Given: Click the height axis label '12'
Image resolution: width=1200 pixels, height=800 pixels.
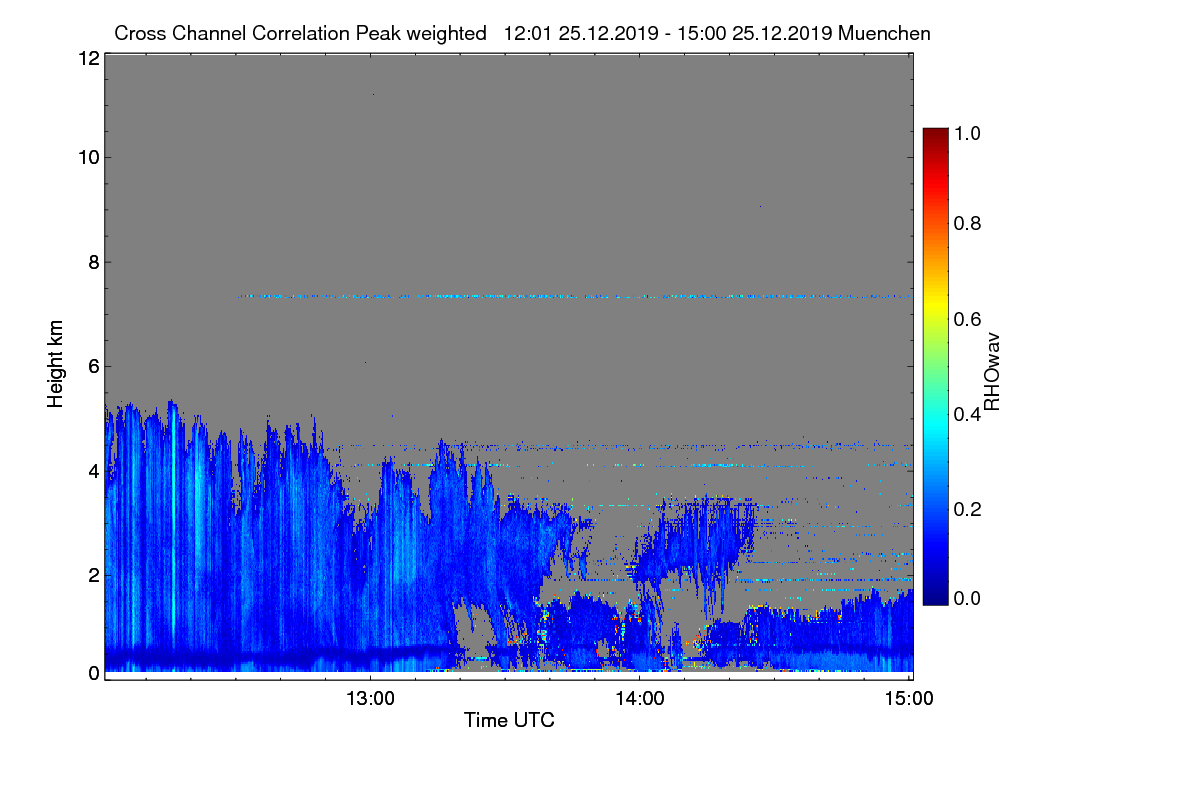Looking at the screenshot, I should click(x=88, y=58).
